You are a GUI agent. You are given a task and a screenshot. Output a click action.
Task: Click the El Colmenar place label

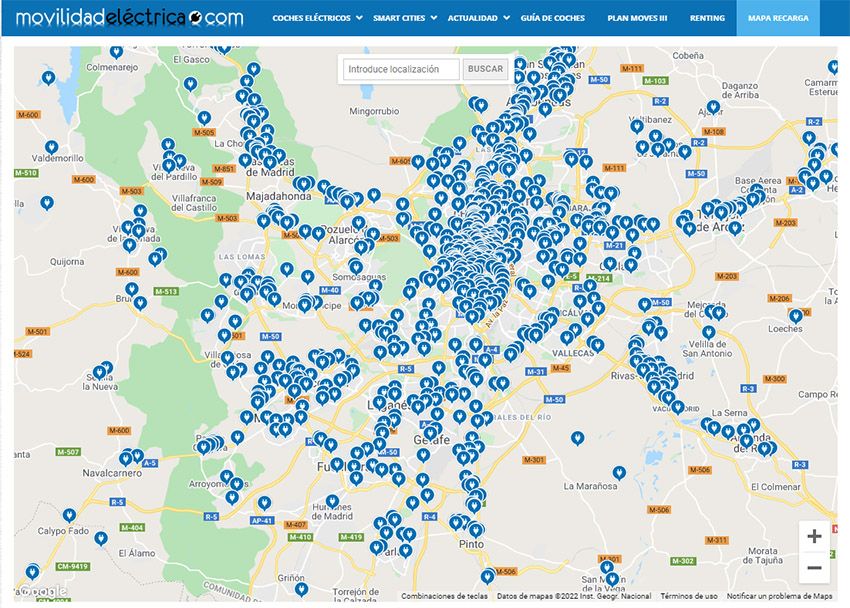pos(776,487)
